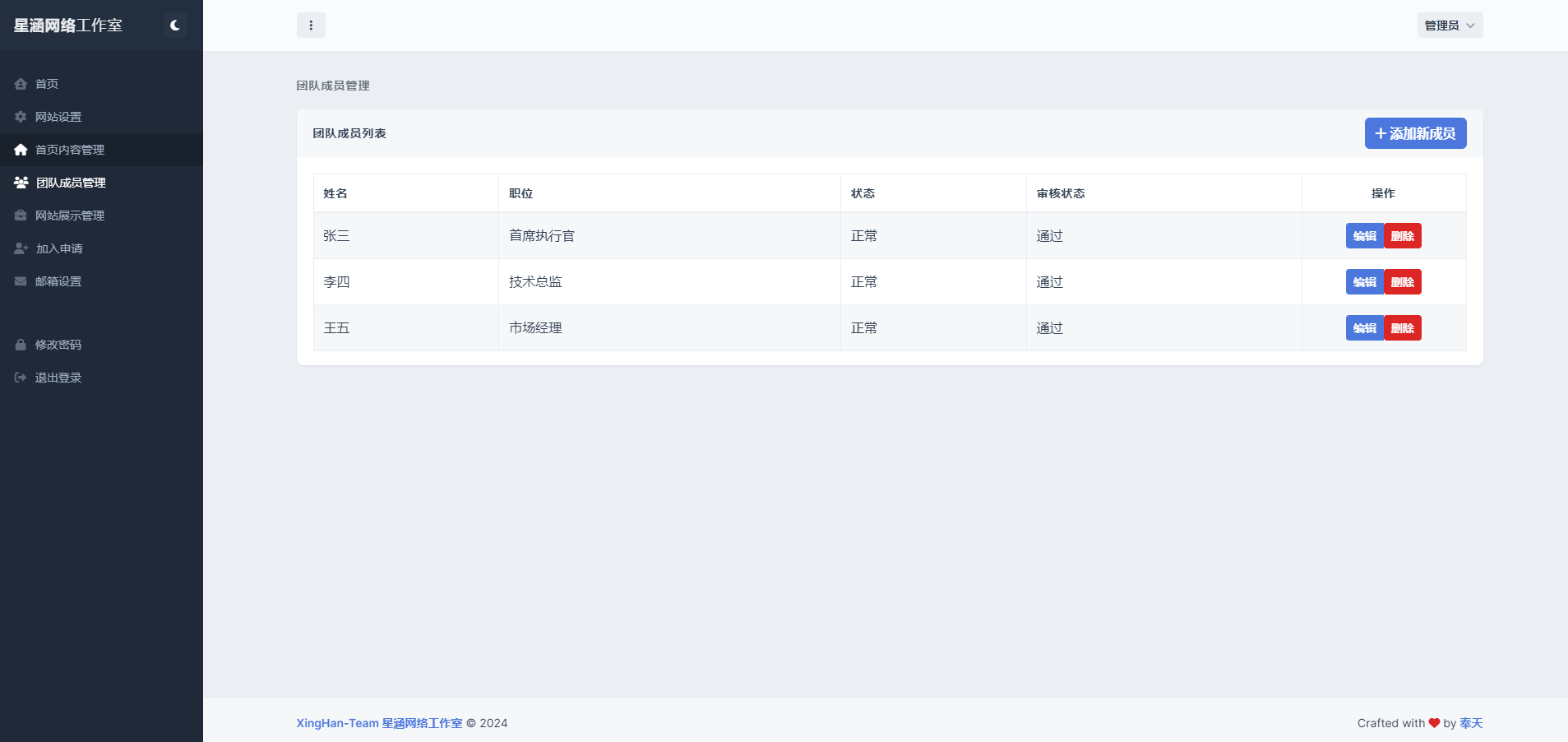This screenshot has height=742, width=1568.
Task: Open the 网站展示管理 sidebar menu item
Action: click(70, 216)
